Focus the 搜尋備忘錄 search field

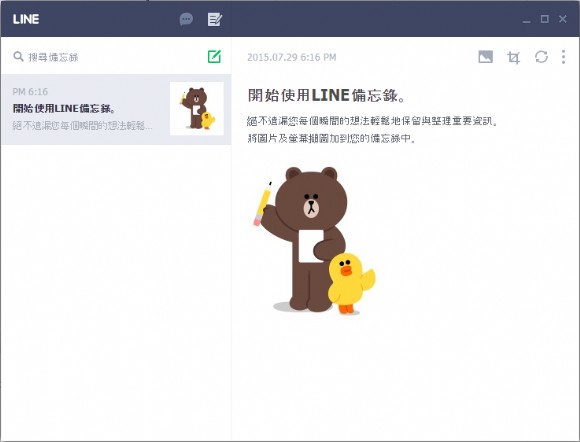[x=107, y=57]
